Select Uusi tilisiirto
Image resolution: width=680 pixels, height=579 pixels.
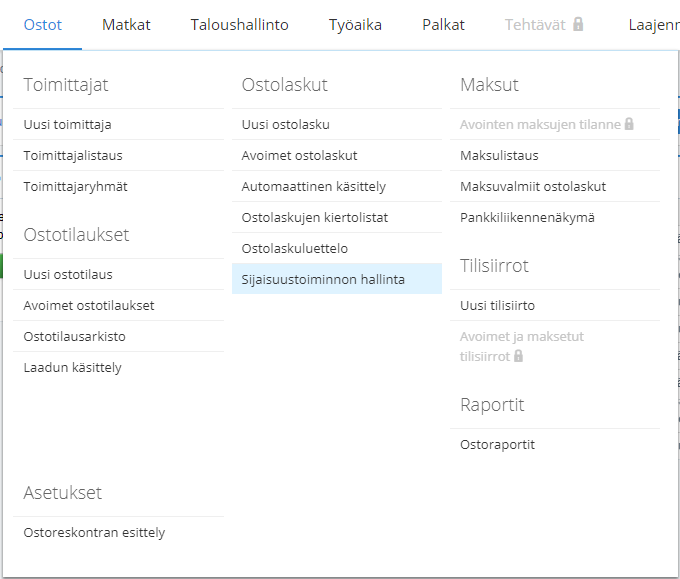point(497,305)
